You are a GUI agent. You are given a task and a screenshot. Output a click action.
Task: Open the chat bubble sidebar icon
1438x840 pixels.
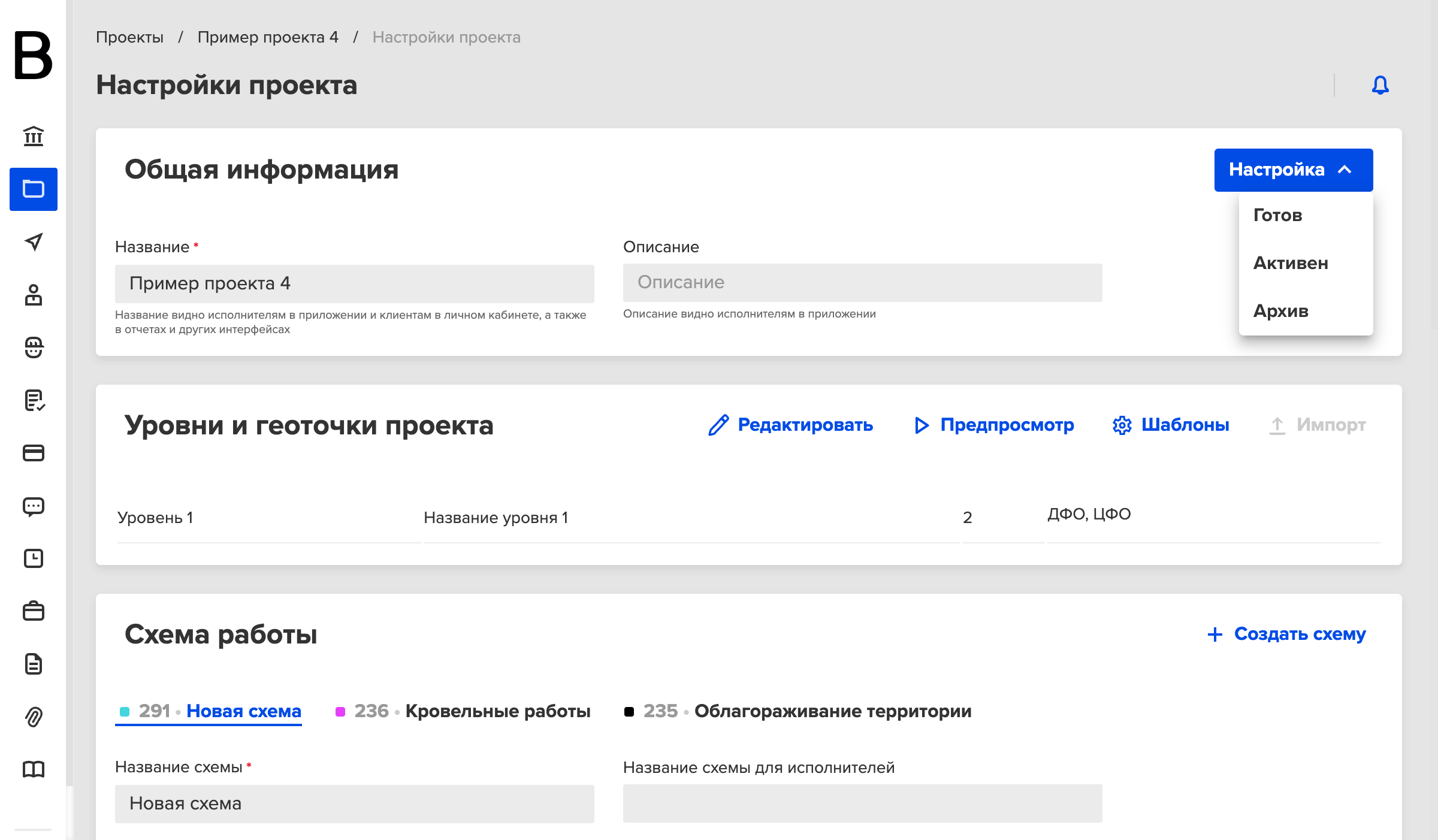[34, 507]
